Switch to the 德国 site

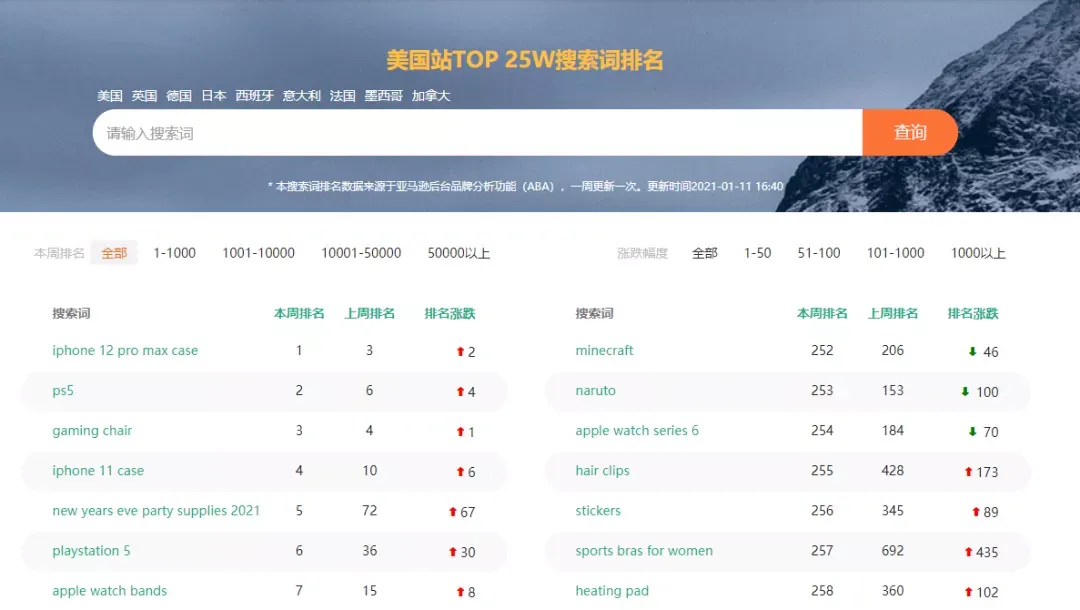pos(179,96)
